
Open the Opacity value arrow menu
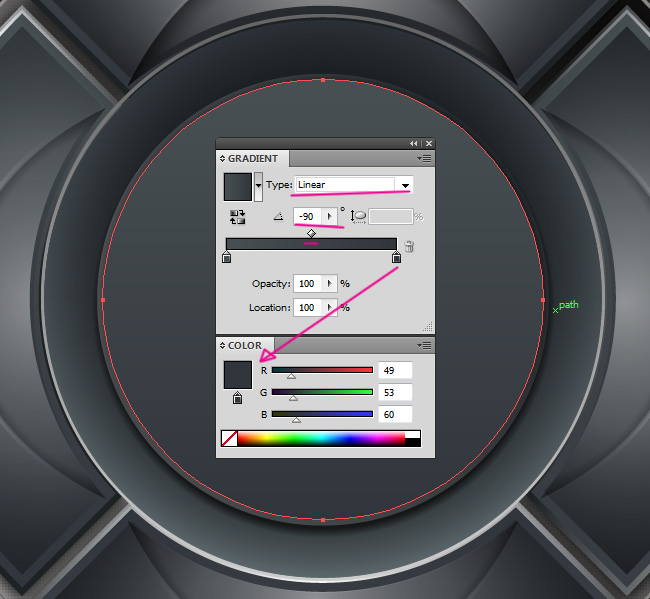tap(329, 284)
